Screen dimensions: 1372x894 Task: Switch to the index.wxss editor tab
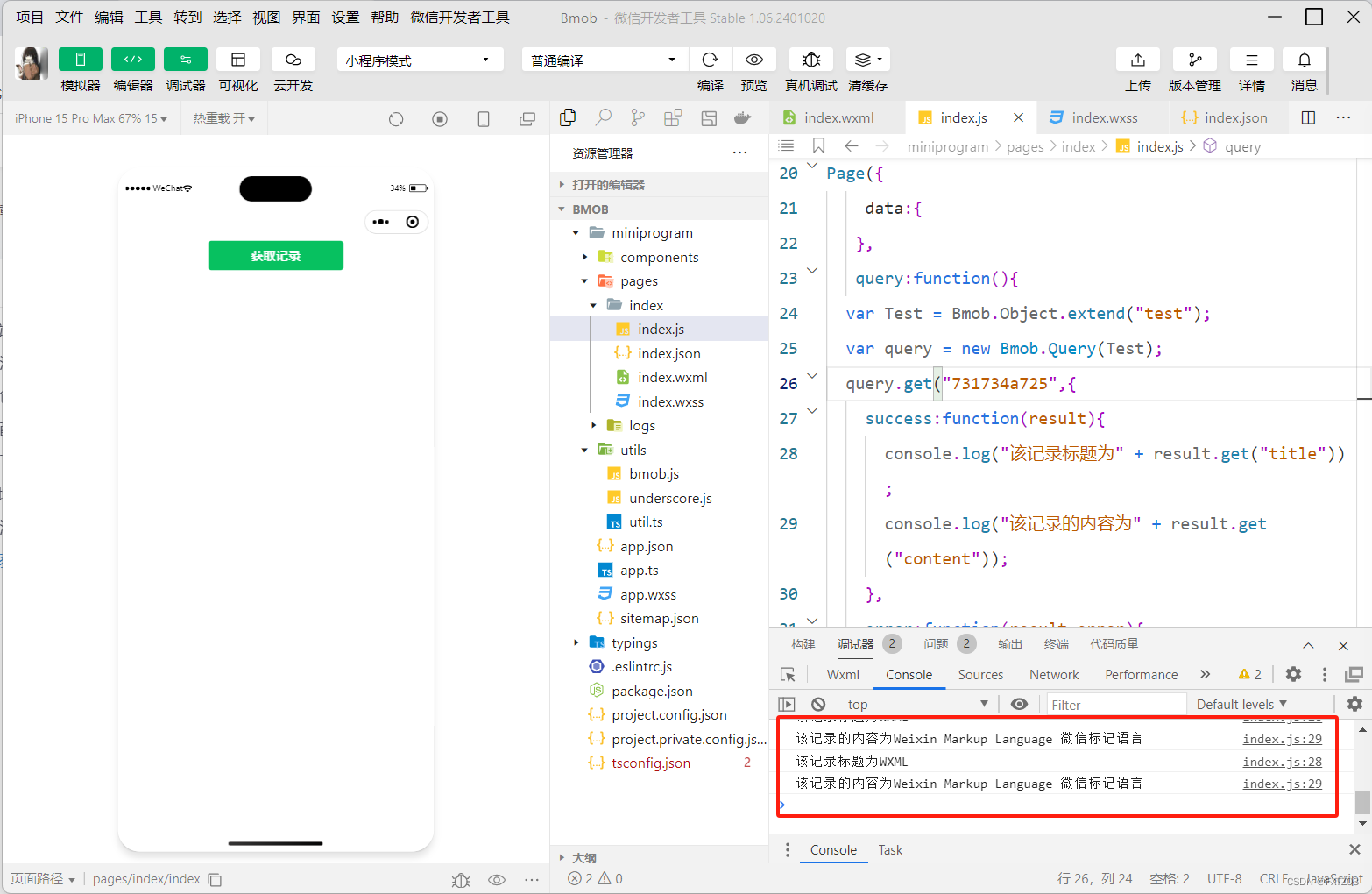(1104, 117)
